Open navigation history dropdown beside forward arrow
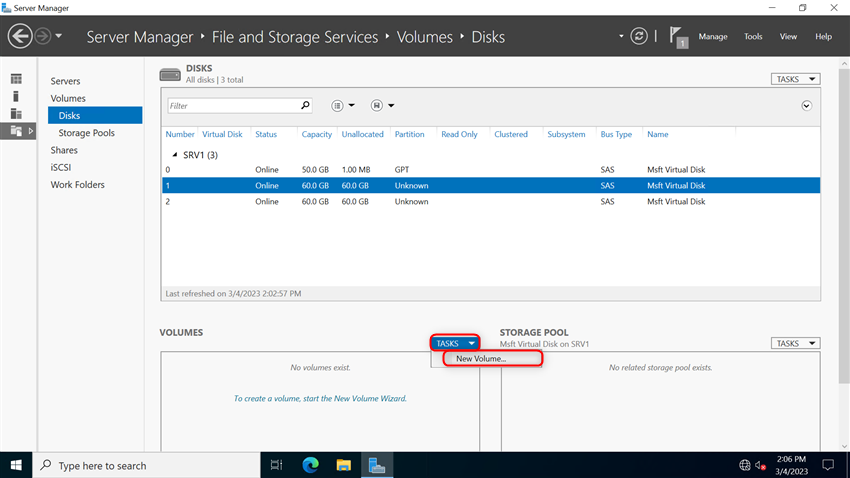 click(59, 36)
